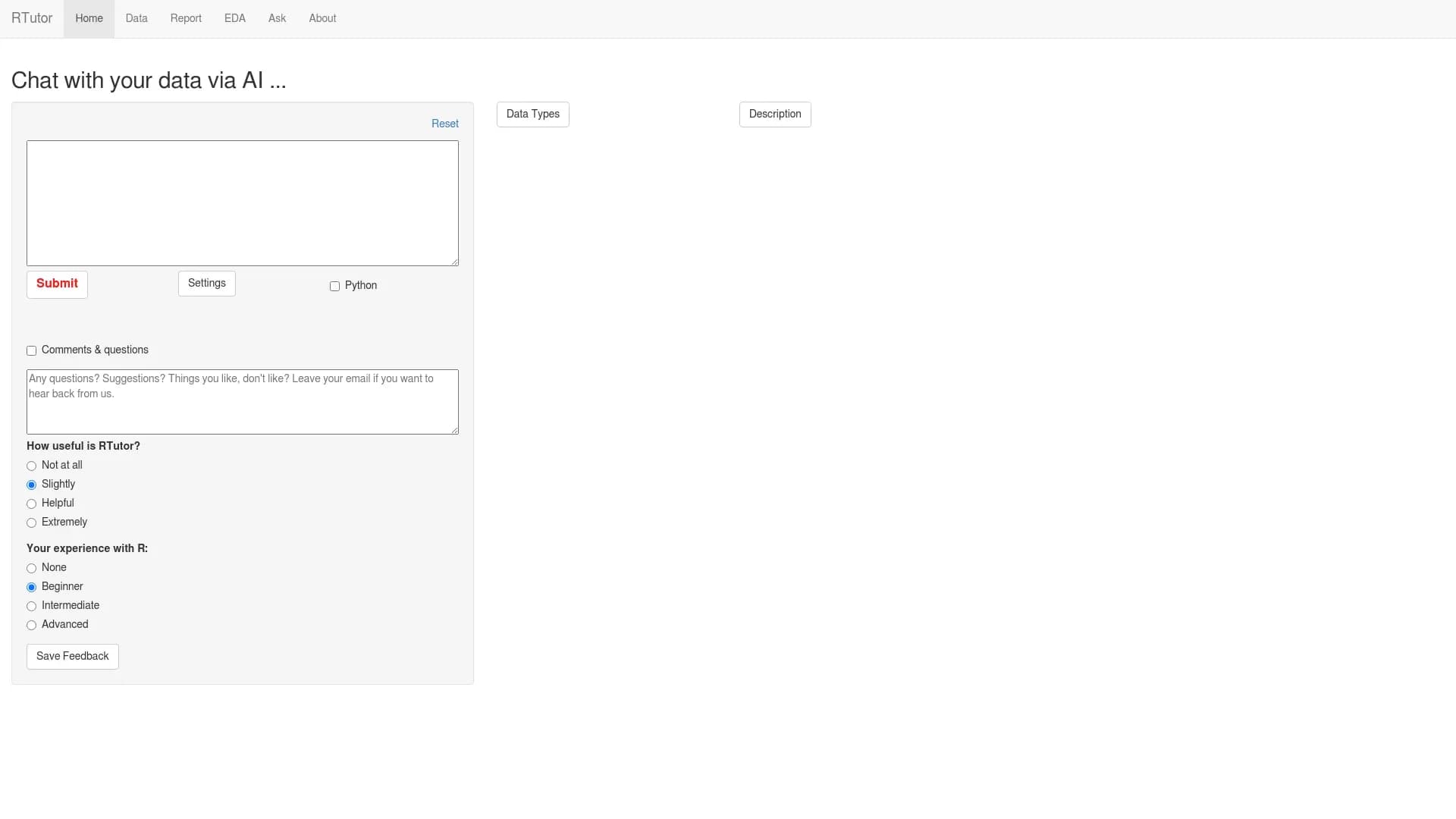Viewport: 1456px width, 819px height.
Task: Open the Home tab
Action: [89, 18]
